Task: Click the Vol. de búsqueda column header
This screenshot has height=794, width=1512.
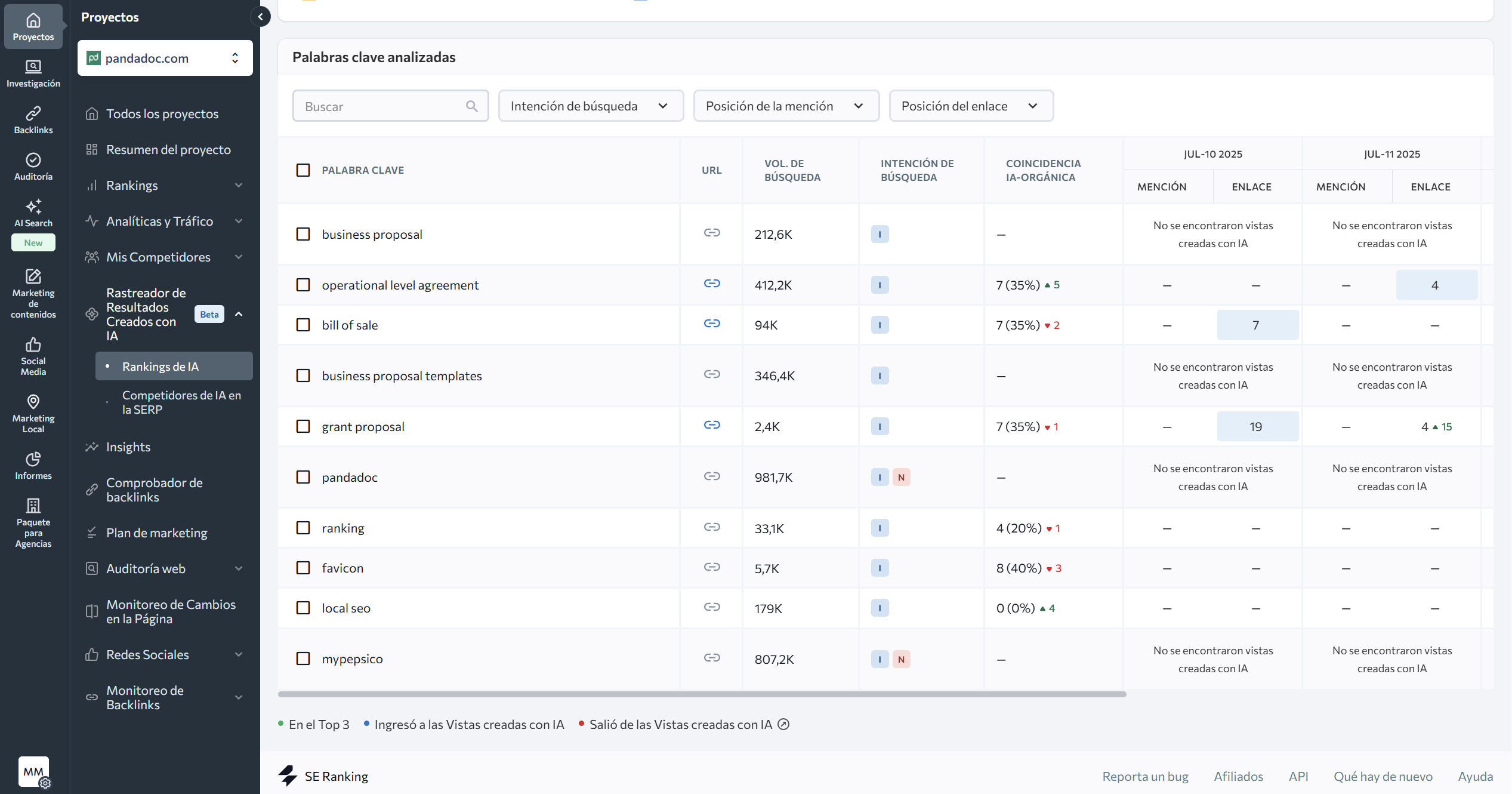Action: (792, 170)
